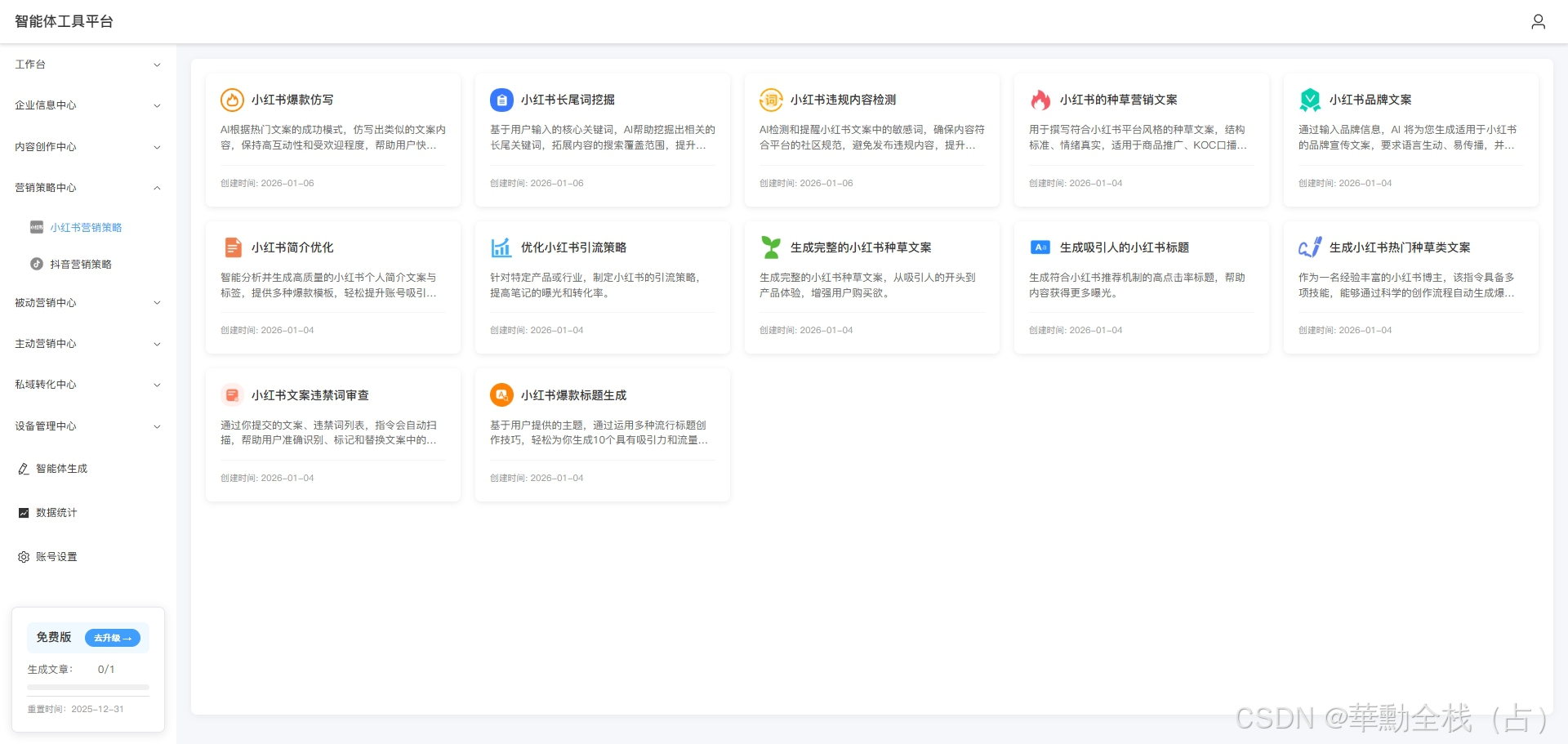Viewport: 1568px width, 744px height.
Task: Click the 0/1 article count value
Action: [106, 669]
